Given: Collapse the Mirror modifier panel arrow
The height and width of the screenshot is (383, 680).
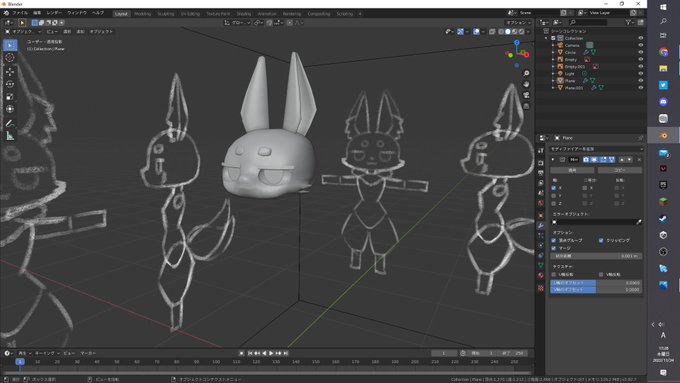Looking at the screenshot, I should click(x=553, y=160).
